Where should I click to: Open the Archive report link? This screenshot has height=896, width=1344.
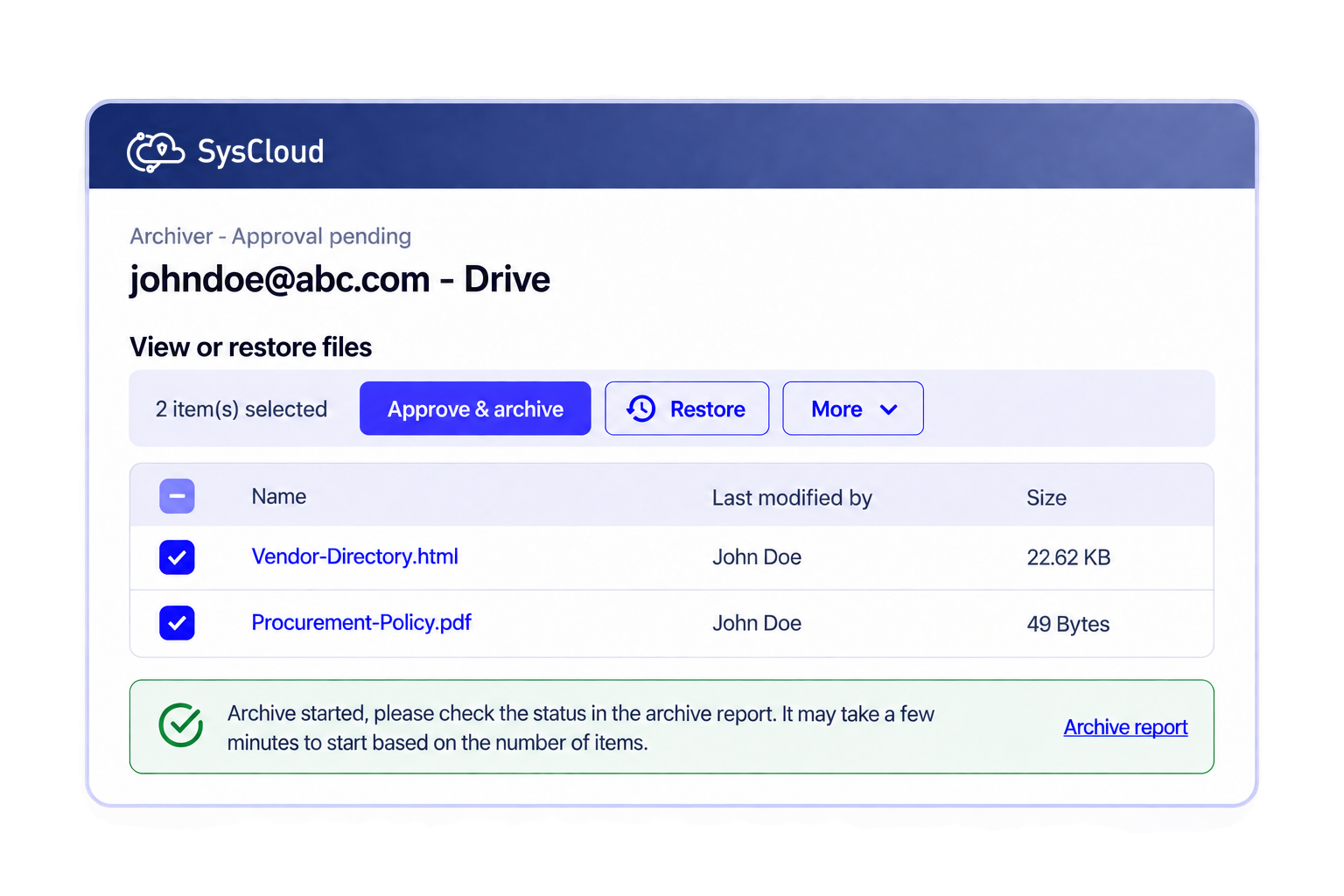click(x=1125, y=727)
